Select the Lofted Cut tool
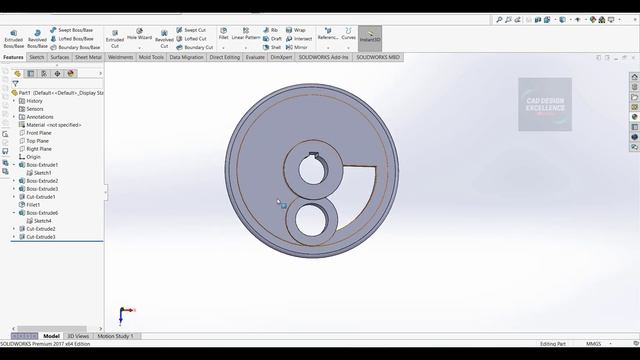Screen dimensions: 640x360 [x=191, y=39]
